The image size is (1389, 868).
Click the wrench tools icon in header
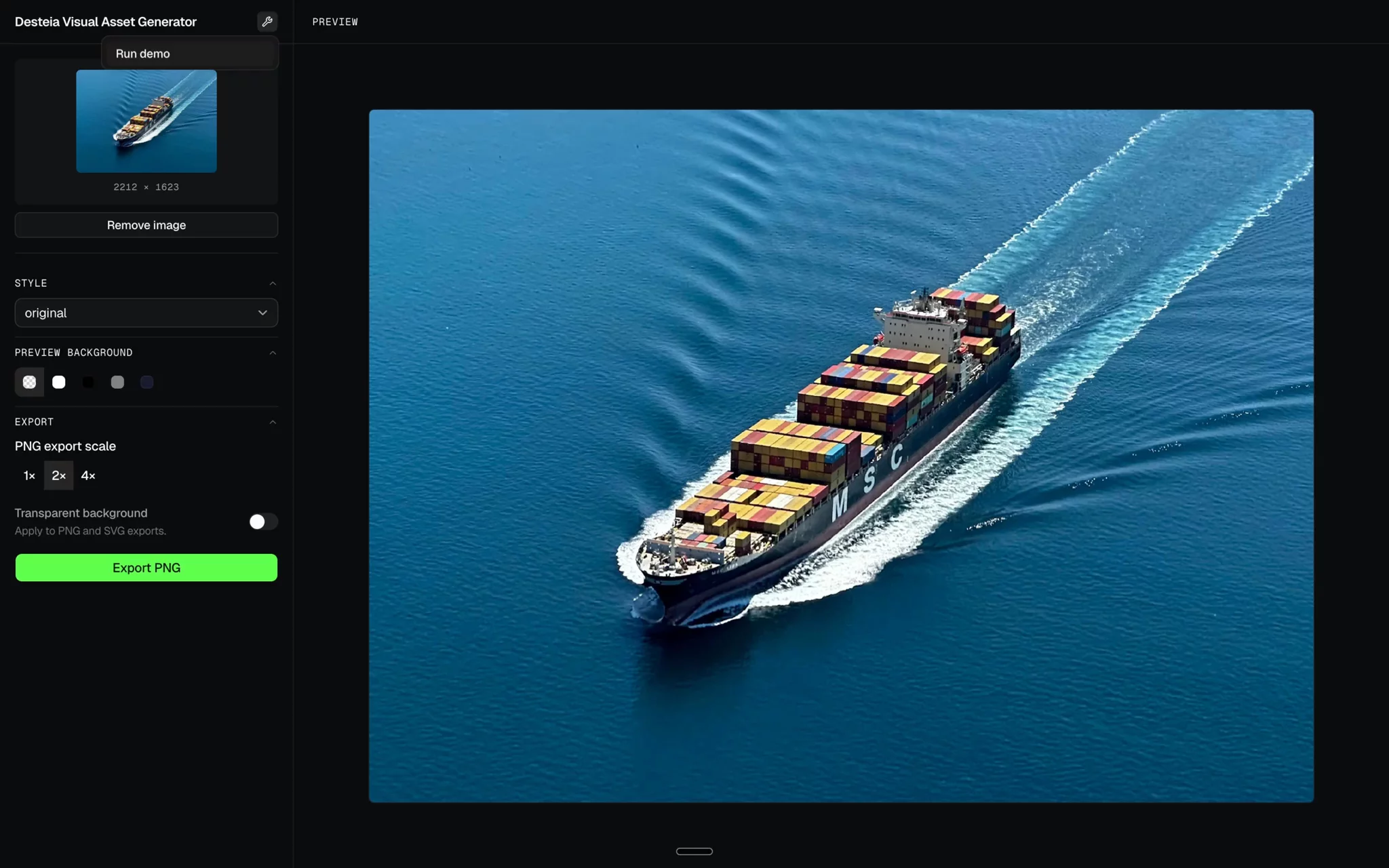[267, 22]
